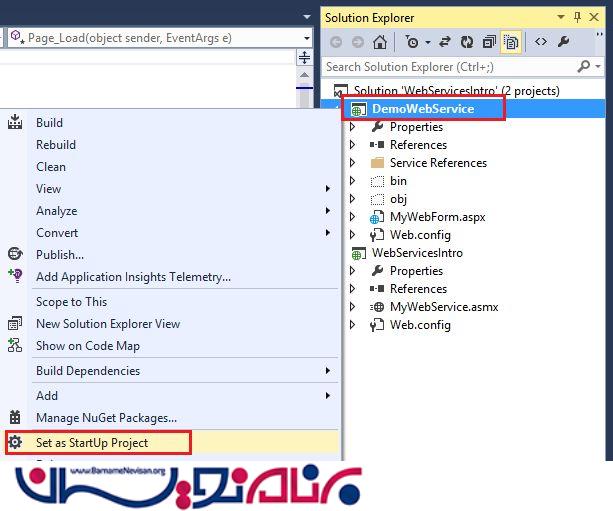Select Set as StartUp Project
Image resolution: width=613 pixels, height=511 pixels.
click(91, 442)
